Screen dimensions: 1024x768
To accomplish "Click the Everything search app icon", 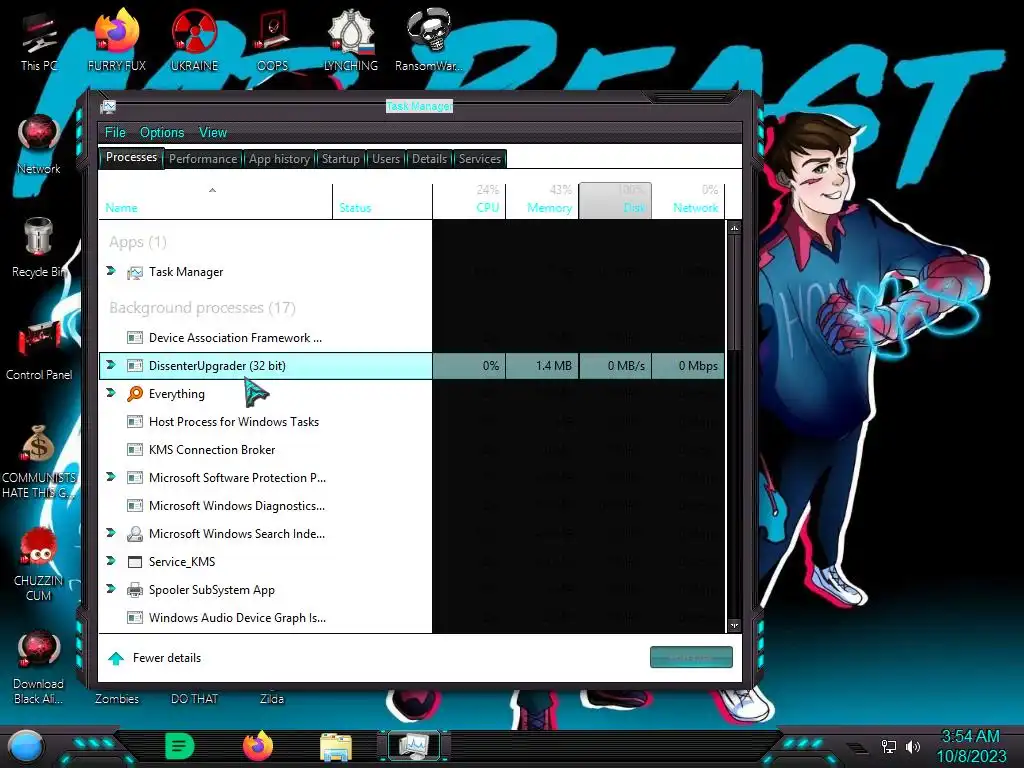I will [x=135, y=394].
